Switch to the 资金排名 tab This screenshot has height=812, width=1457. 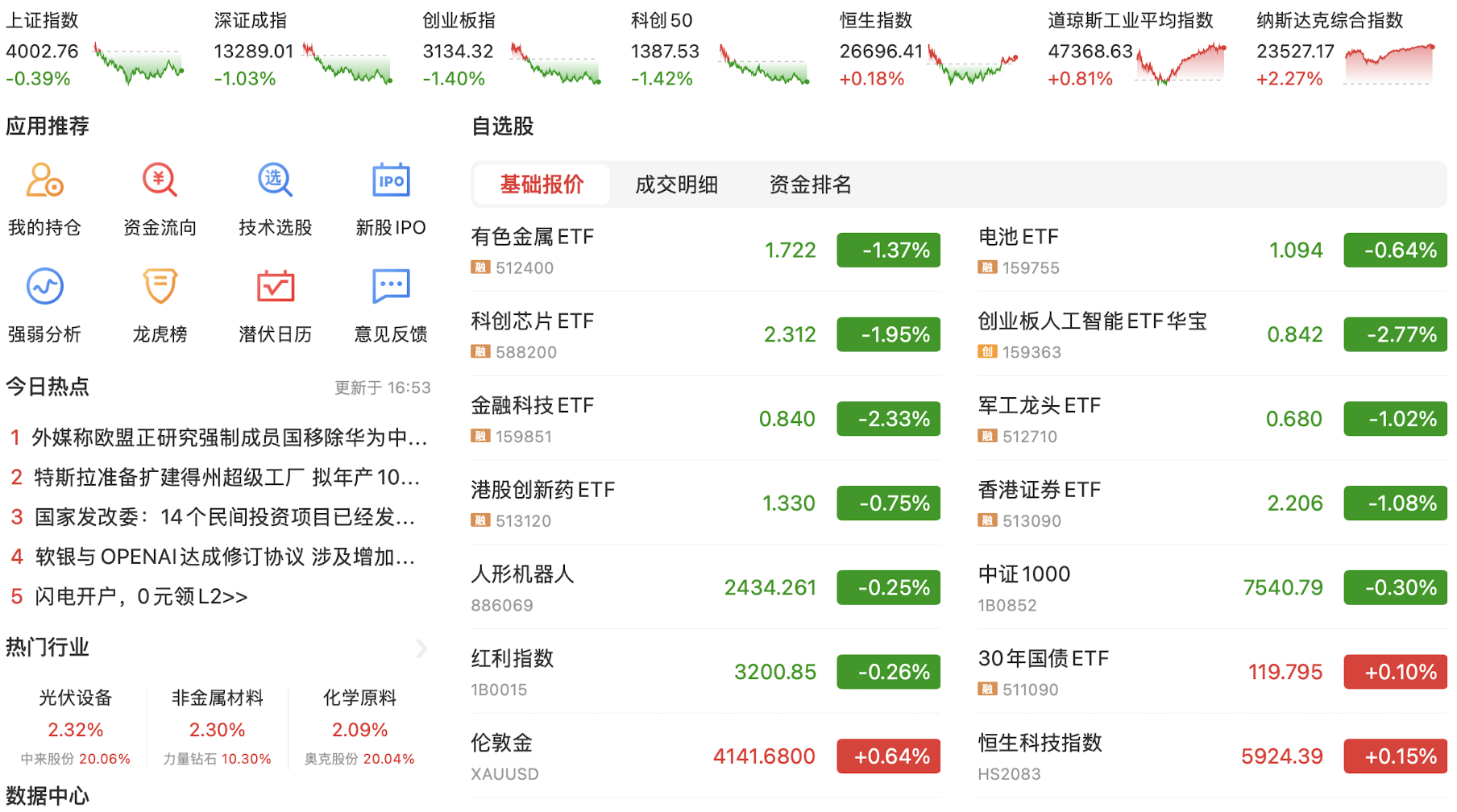[x=810, y=185]
